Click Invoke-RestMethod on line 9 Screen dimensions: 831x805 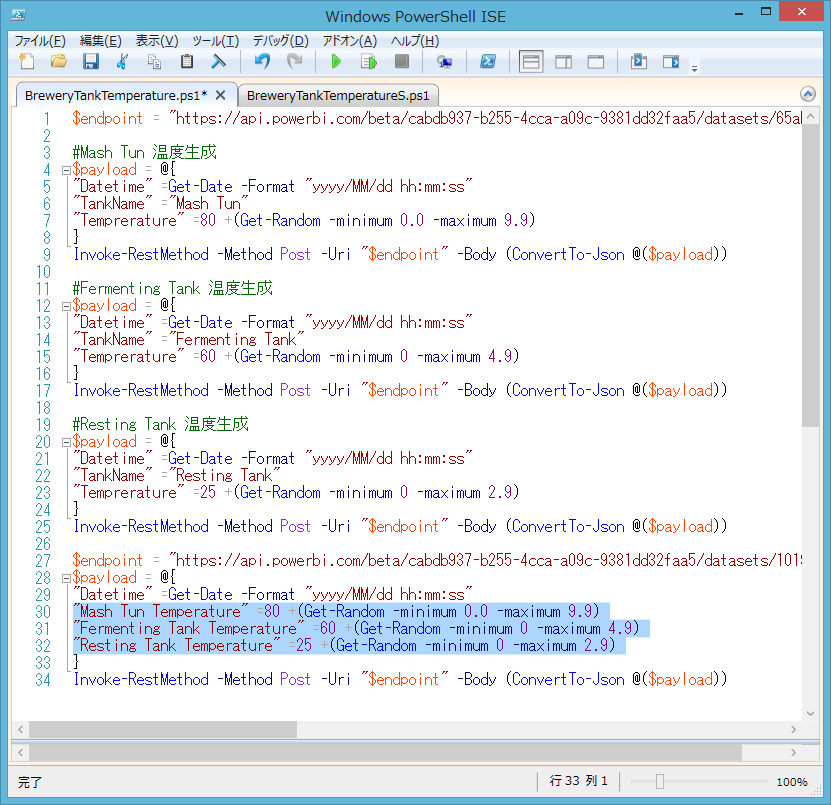(141, 254)
